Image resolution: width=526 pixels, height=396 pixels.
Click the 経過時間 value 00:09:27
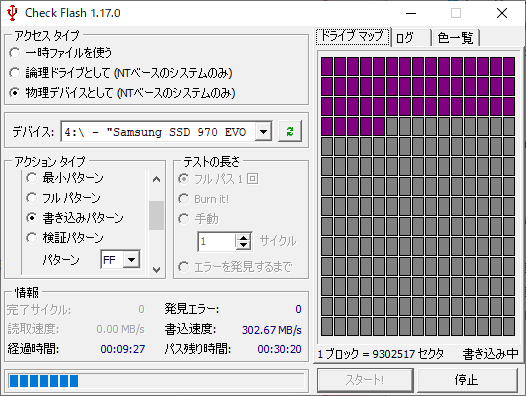pyautogui.click(x=123, y=349)
